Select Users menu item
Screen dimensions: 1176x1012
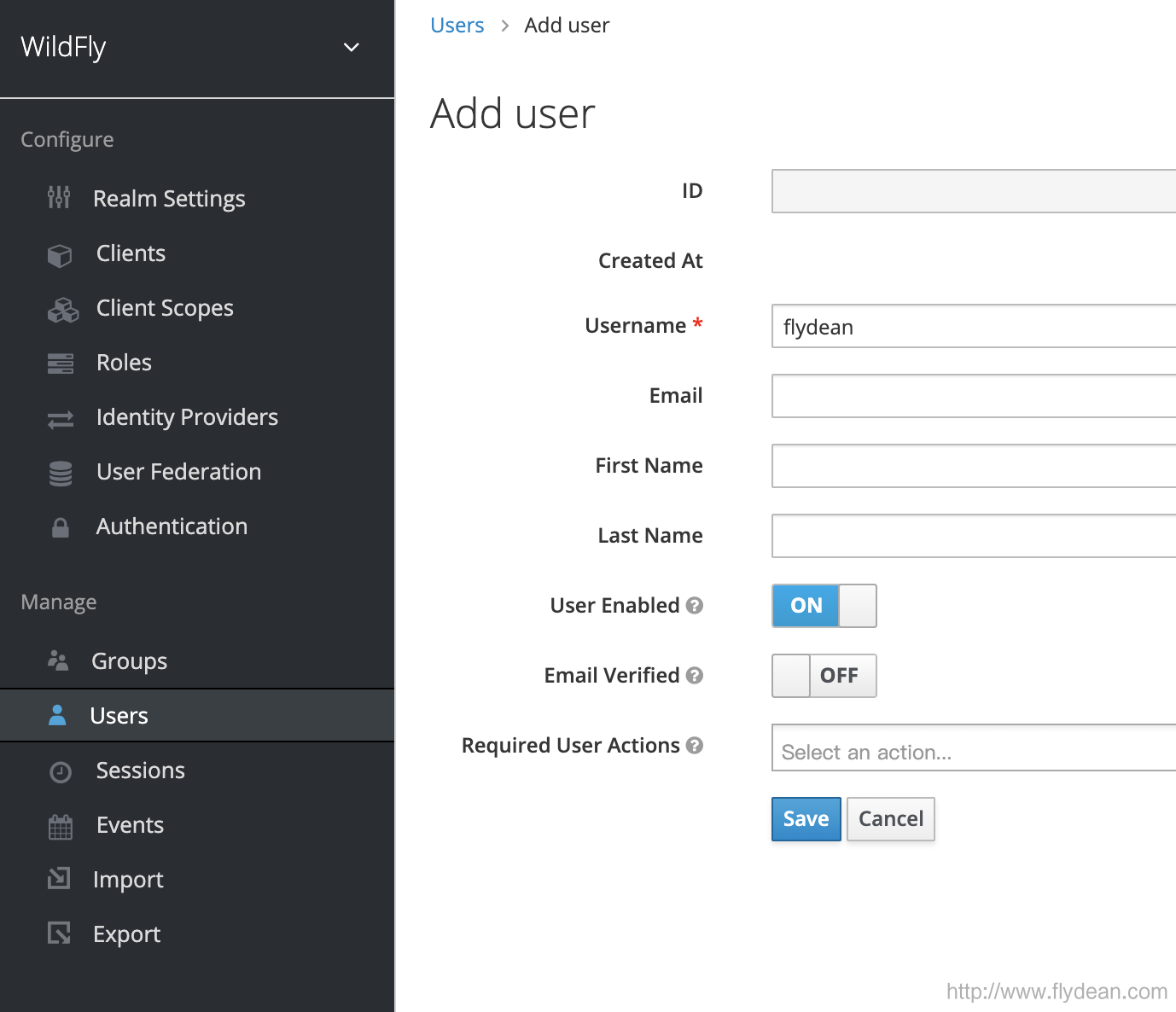(x=197, y=715)
